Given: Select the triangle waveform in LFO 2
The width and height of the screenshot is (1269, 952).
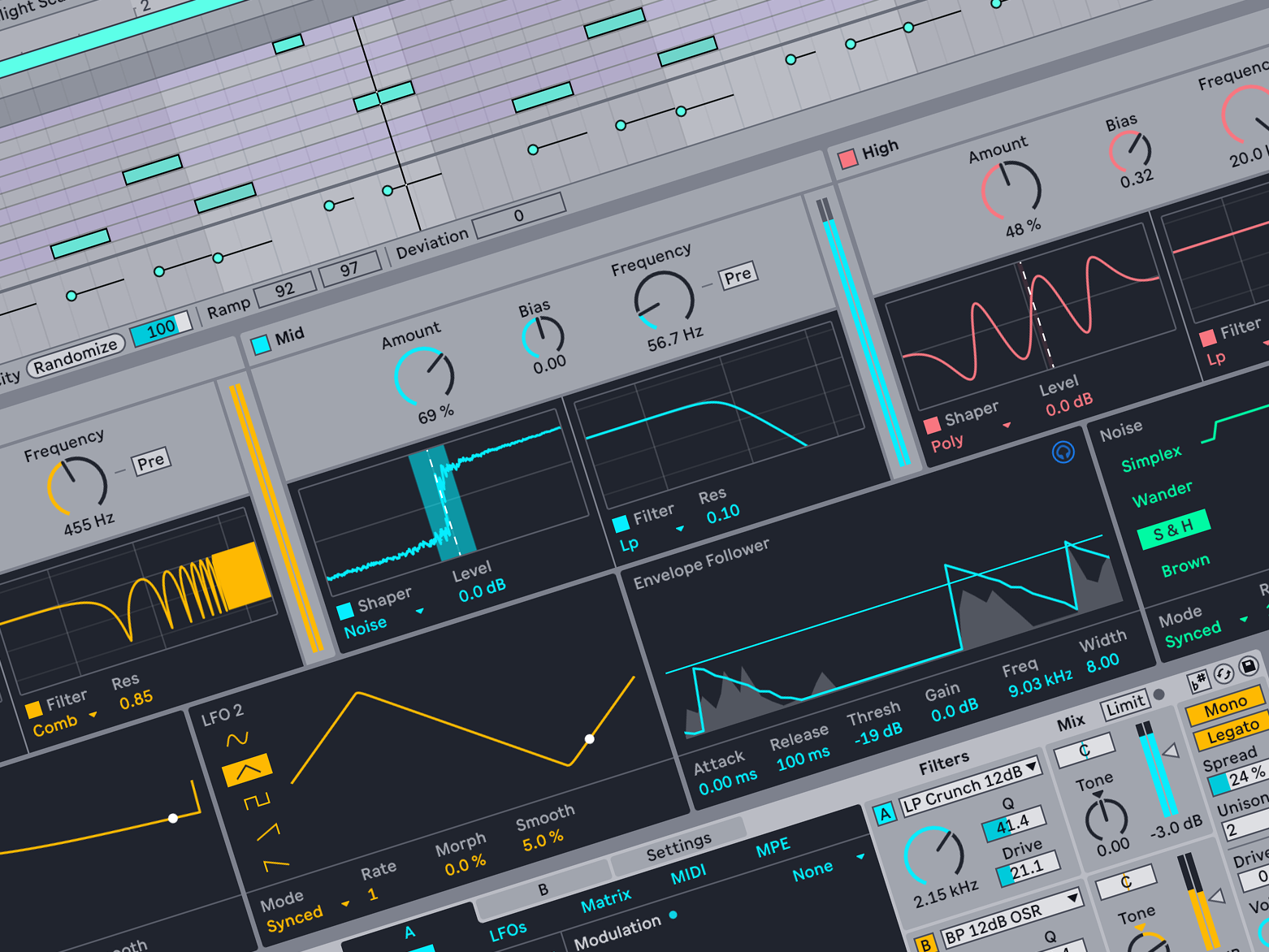Looking at the screenshot, I should pyautogui.click(x=247, y=770).
